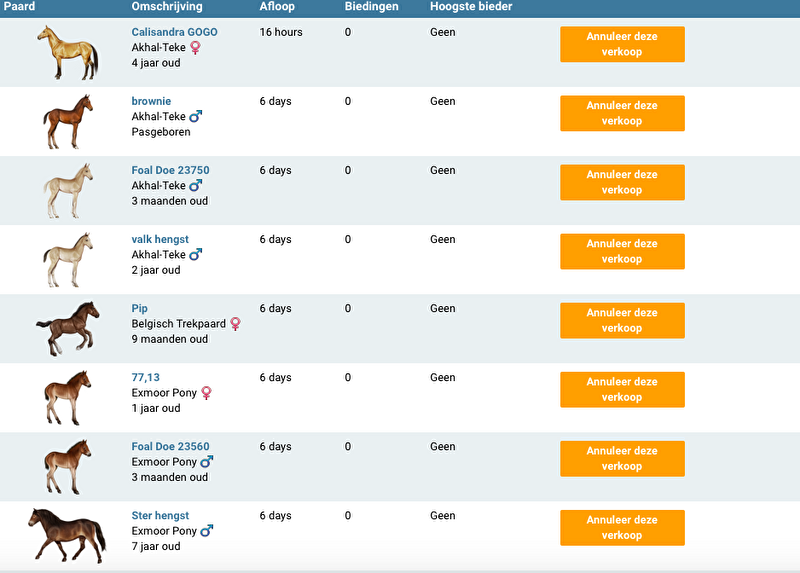Cancel the sale of horse 77,13

(622, 389)
